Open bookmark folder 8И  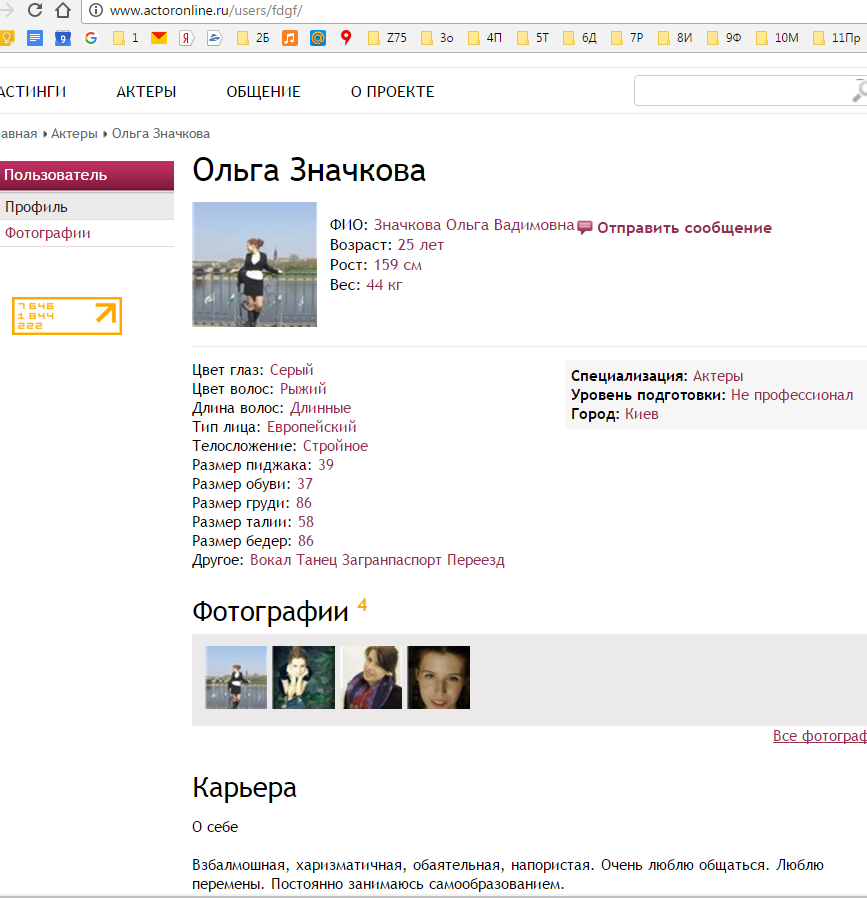675,38
